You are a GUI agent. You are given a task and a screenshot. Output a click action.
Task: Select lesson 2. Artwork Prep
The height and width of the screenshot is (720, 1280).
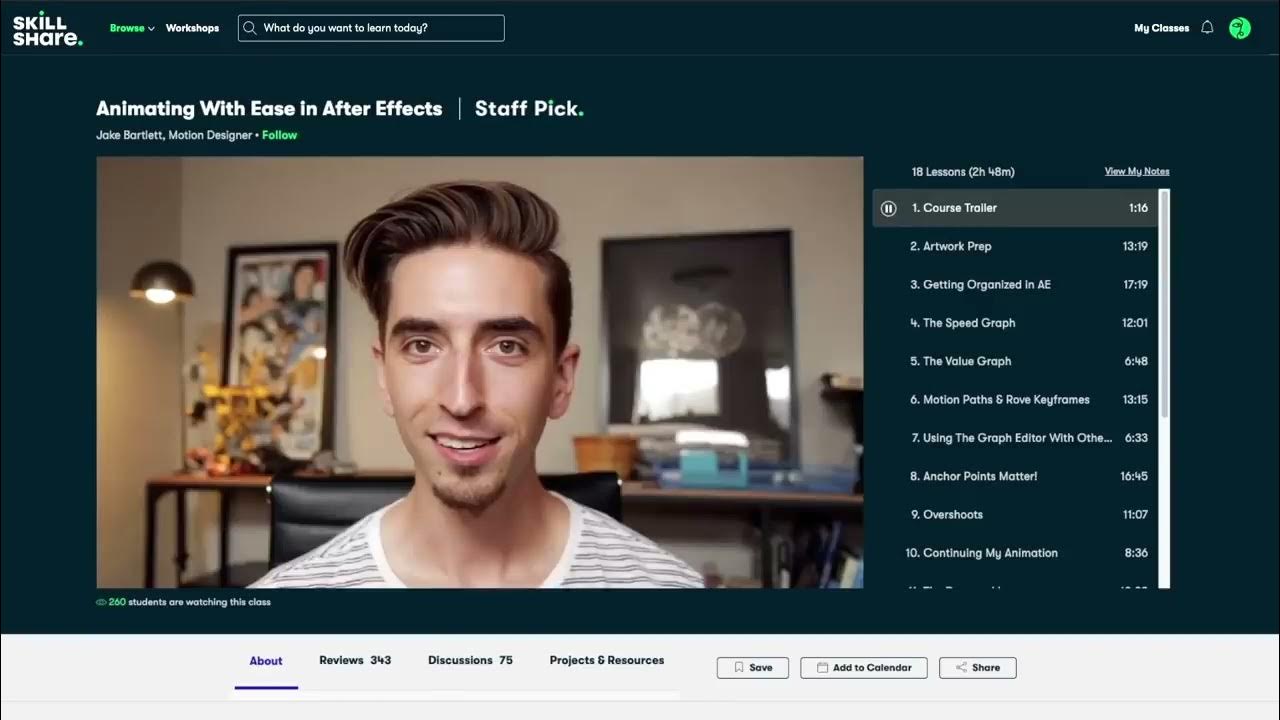tap(1015, 246)
